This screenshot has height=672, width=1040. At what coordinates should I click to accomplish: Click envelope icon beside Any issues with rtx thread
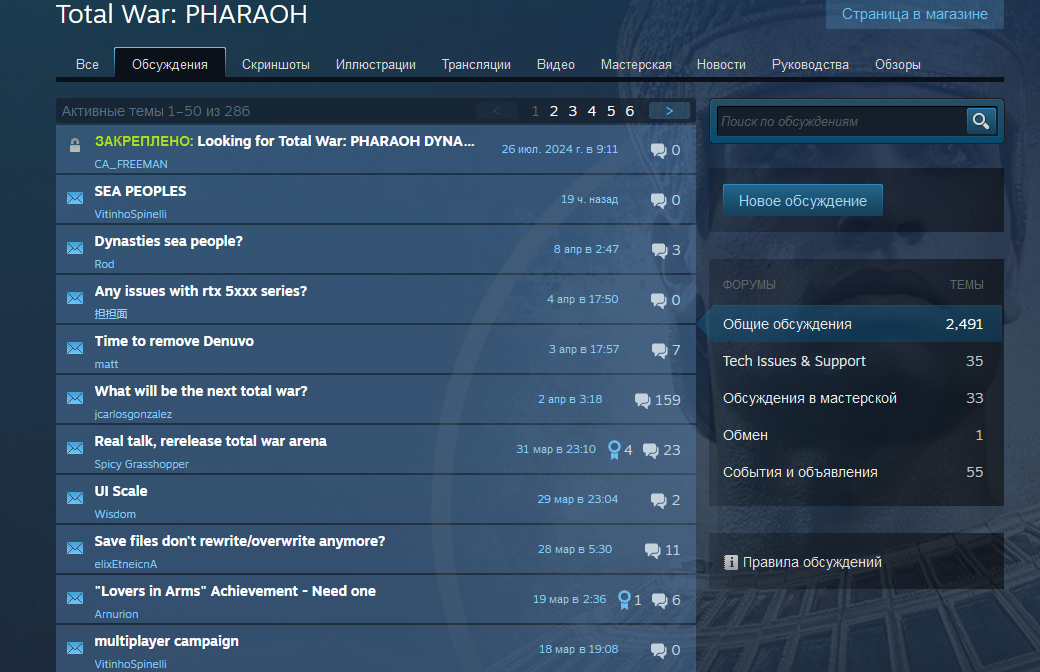coord(75,298)
